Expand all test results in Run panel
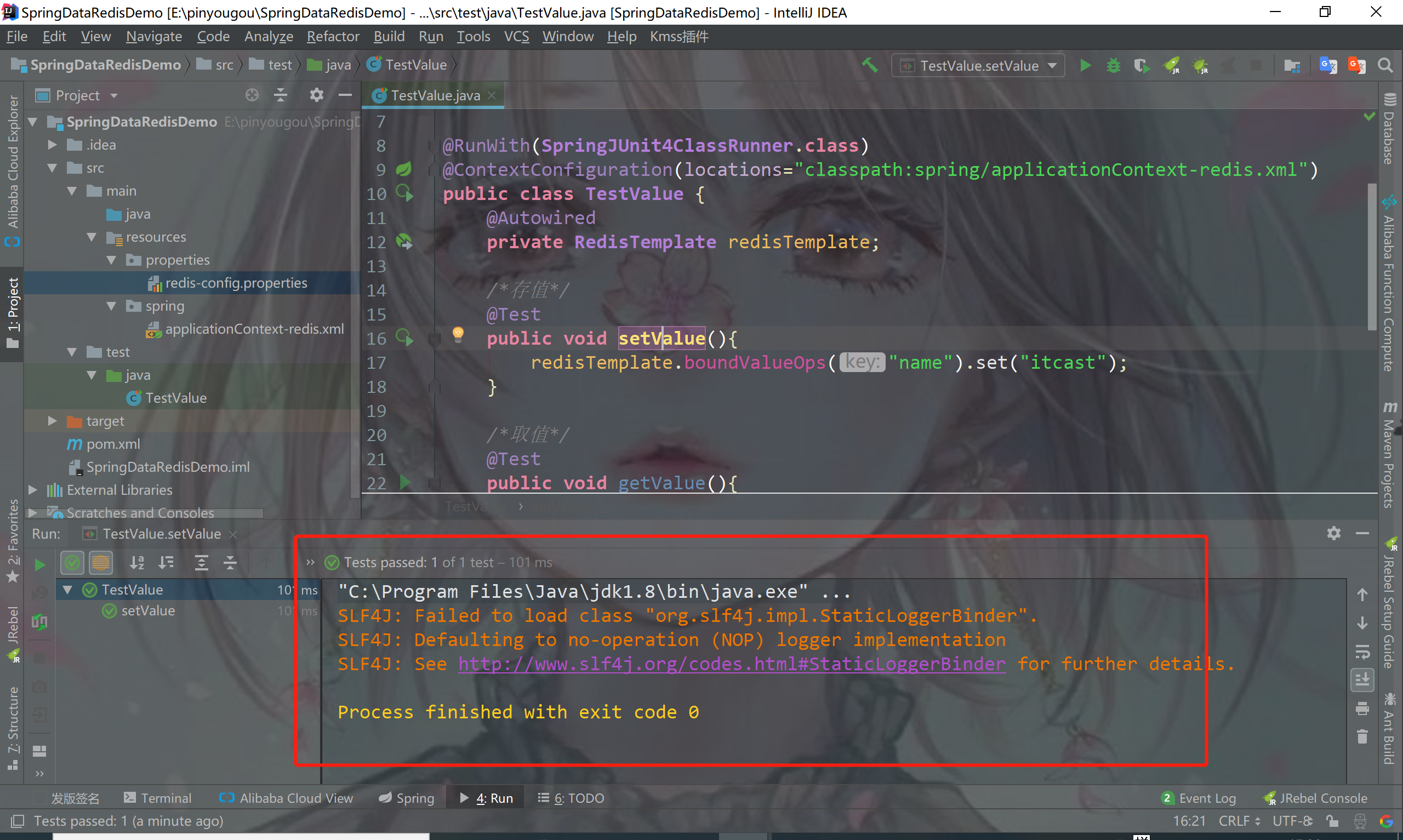The width and height of the screenshot is (1403, 840). (202, 563)
